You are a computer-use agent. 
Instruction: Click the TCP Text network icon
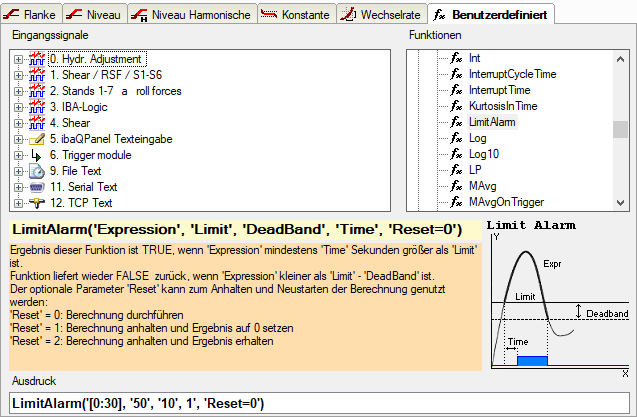point(36,203)
